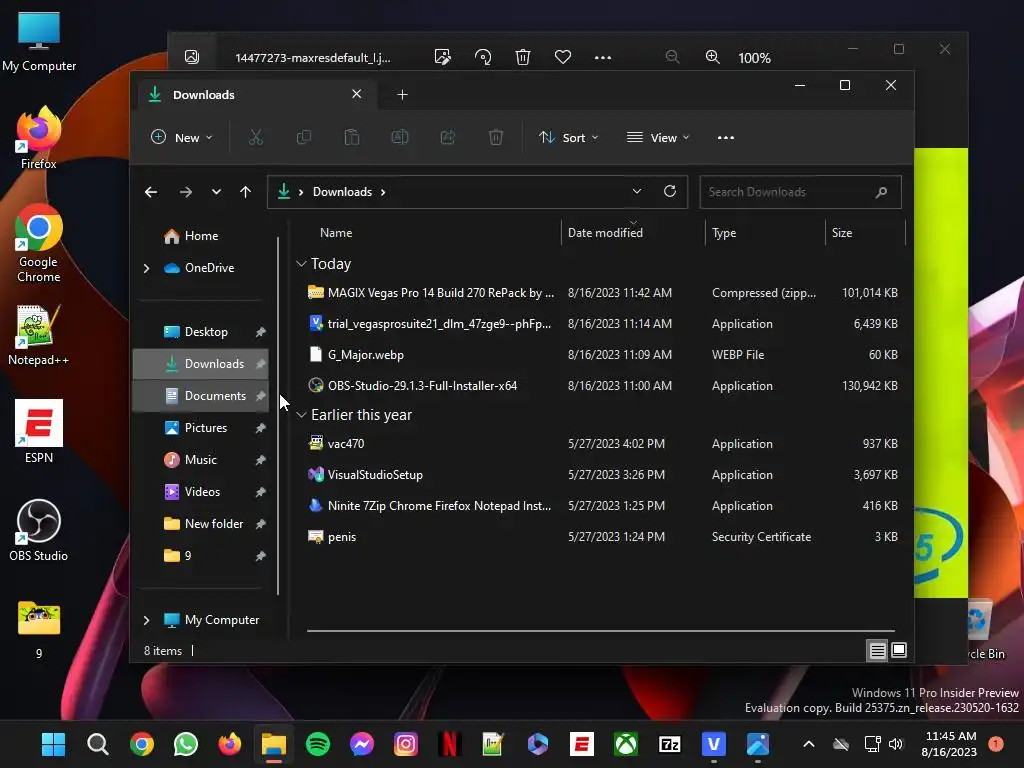The image size is (1024, 768).
Task: Show hidden system tray icons chevron
Action: 808,744
